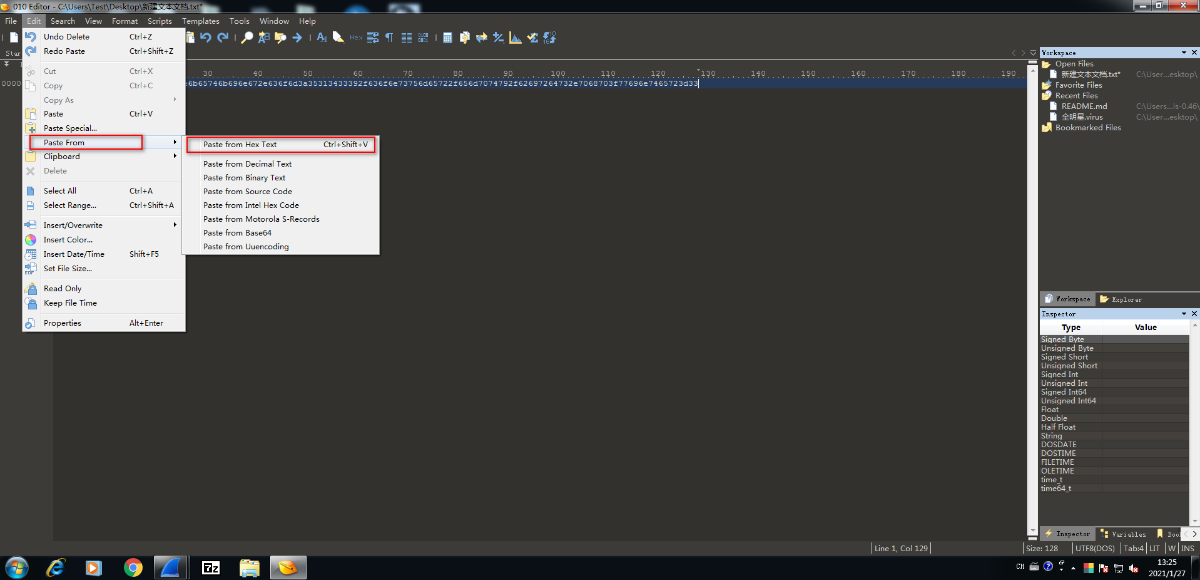Open Properties from Edit menu
The image size is (1200, 580).
tap(105, 323)
